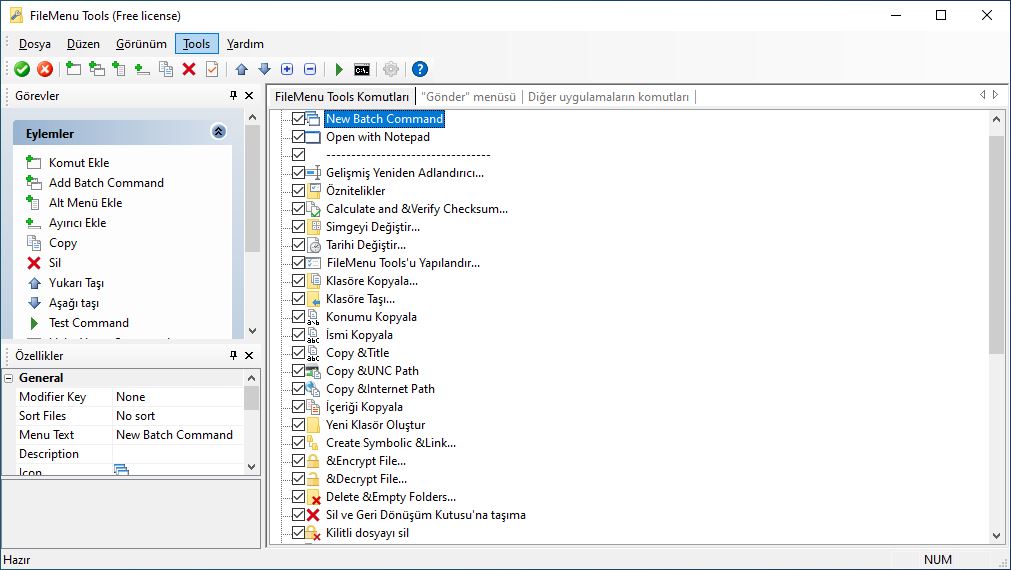Open the Tools menu
Image resolution: width=1011 pixels, height=570 pixels.
point(197,44)
